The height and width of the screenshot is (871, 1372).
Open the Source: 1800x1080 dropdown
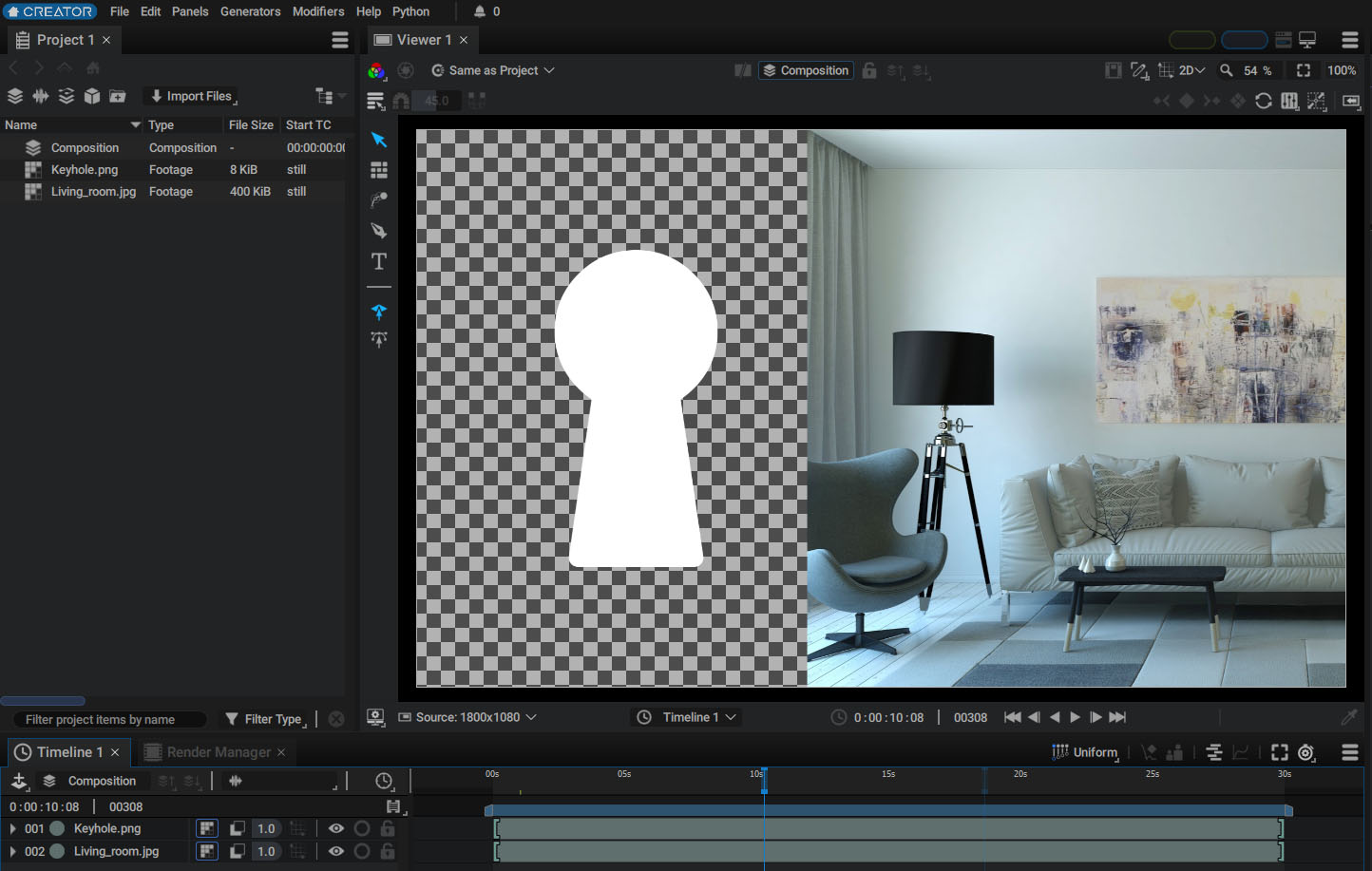pos(467,717)
